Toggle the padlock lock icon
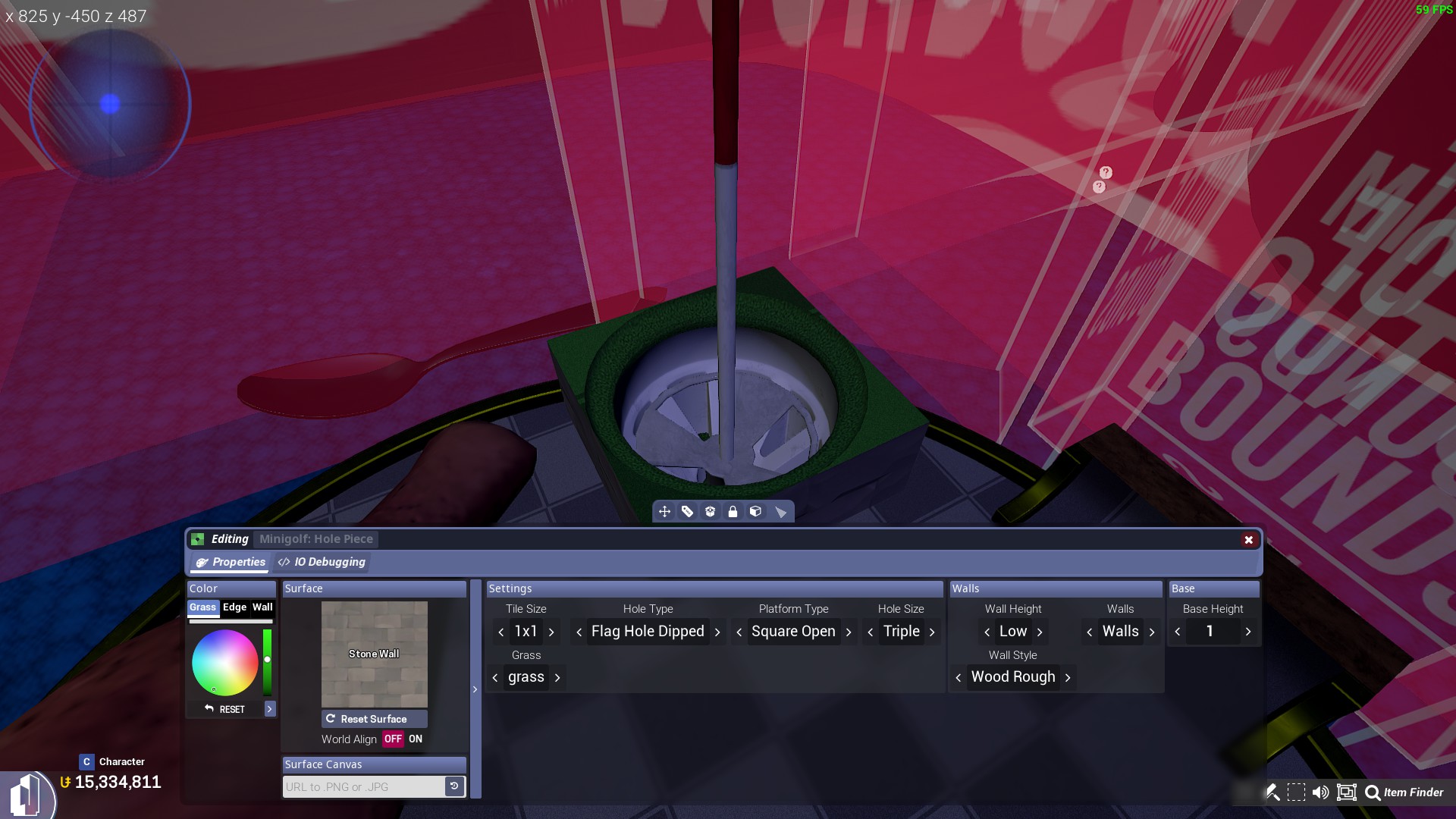This screenshot has height=819, width=1456. pyautogui.click(x=733, y=512)
